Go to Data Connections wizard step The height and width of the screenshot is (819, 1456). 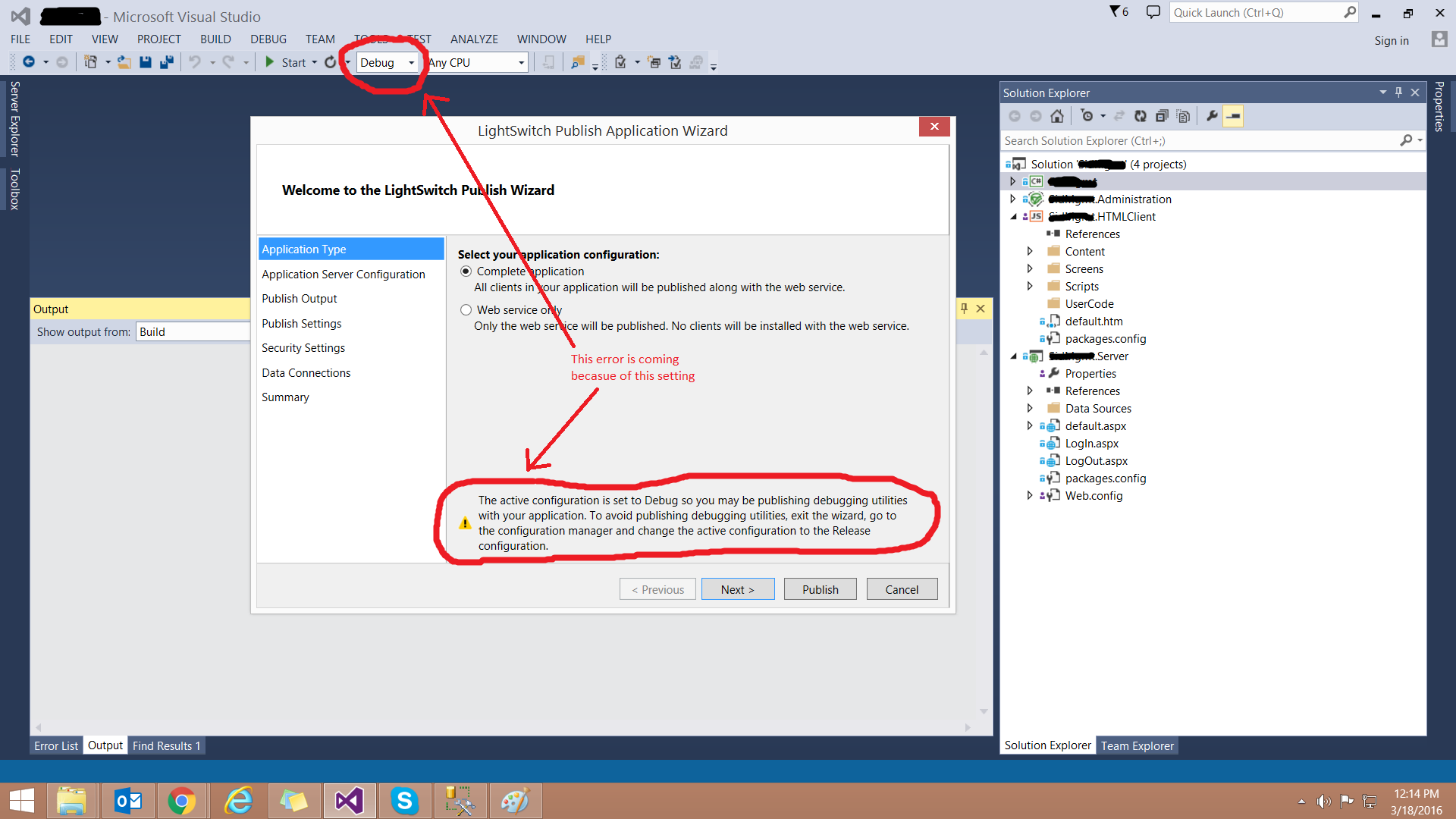click(x=306, y=372)
